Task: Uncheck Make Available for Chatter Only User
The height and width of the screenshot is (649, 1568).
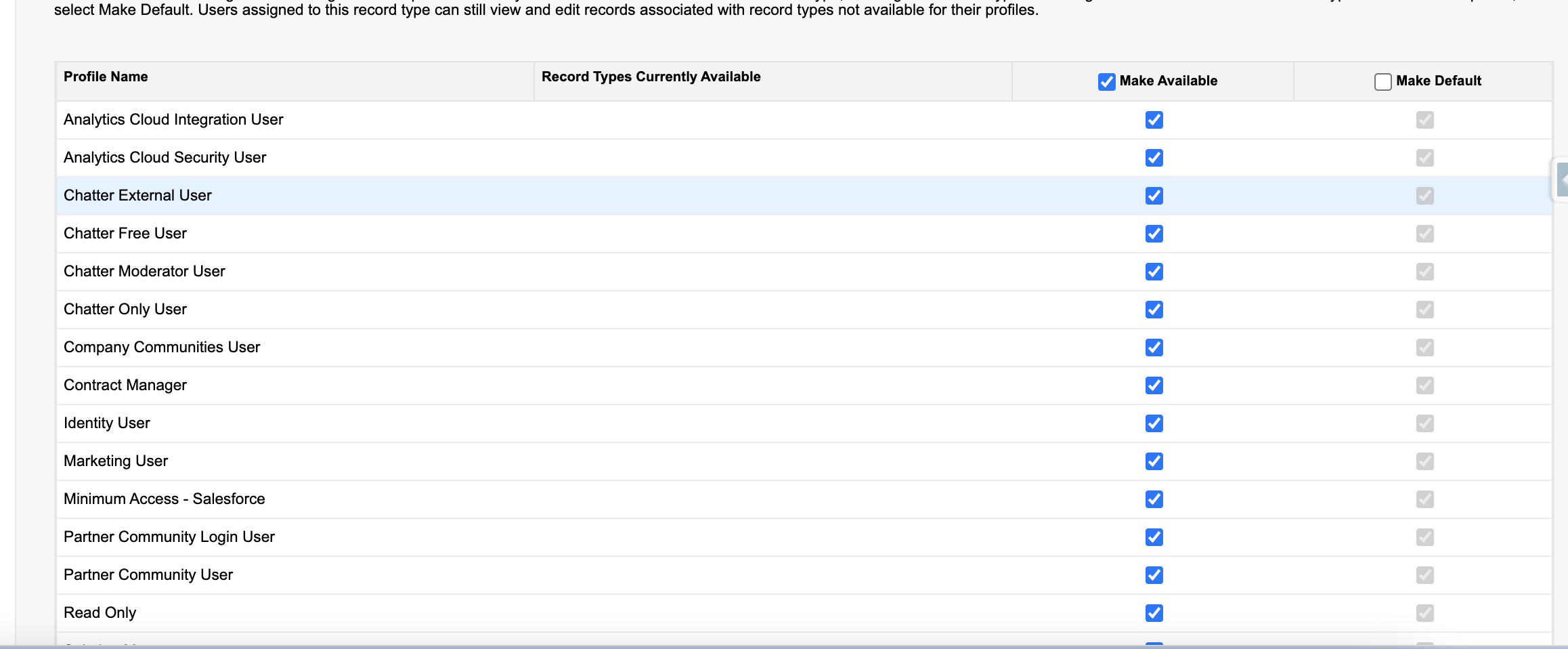Action: point(1154,310)
